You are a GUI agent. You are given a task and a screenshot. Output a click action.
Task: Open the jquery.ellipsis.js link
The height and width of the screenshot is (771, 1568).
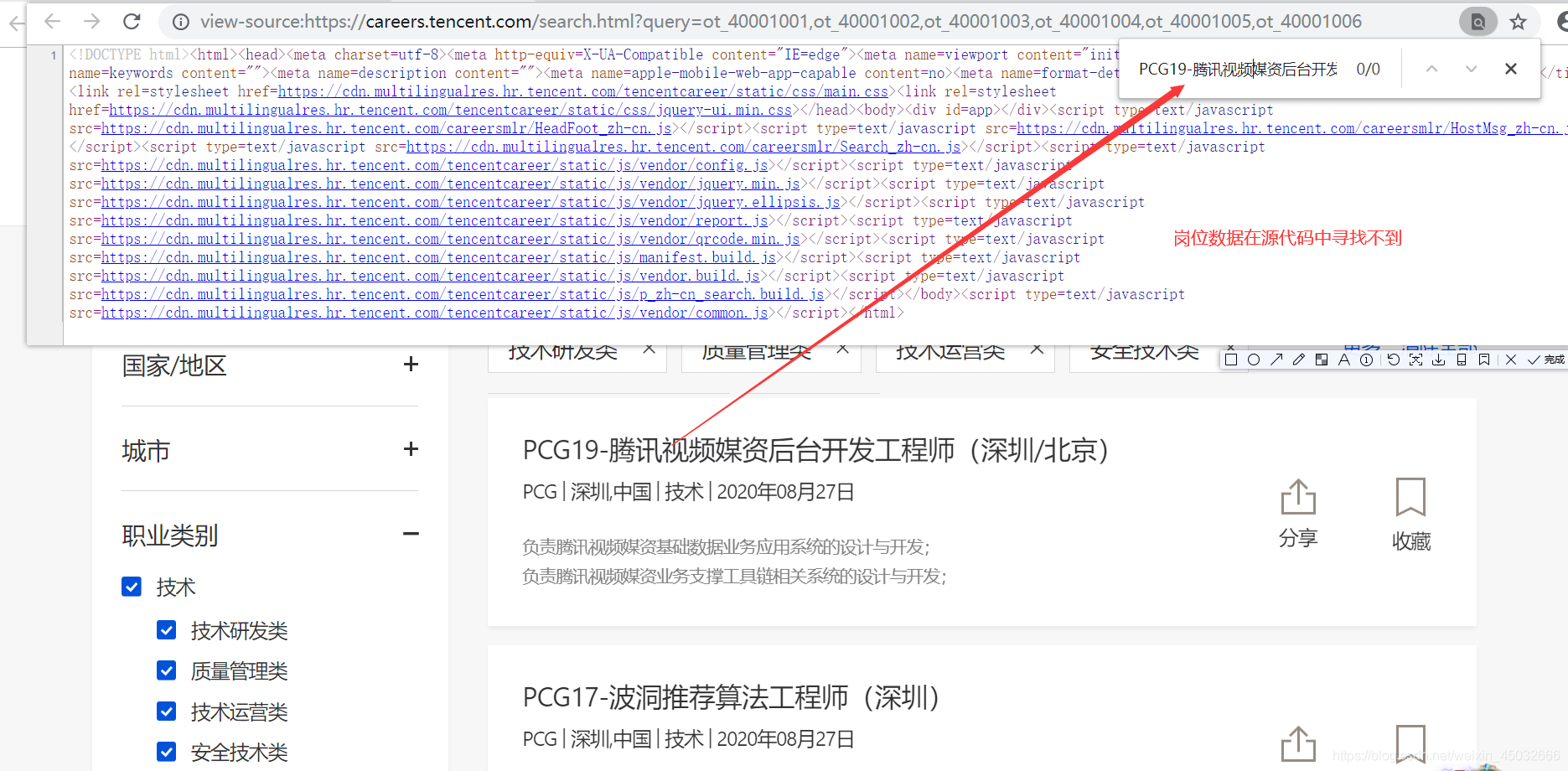(471, 202)
